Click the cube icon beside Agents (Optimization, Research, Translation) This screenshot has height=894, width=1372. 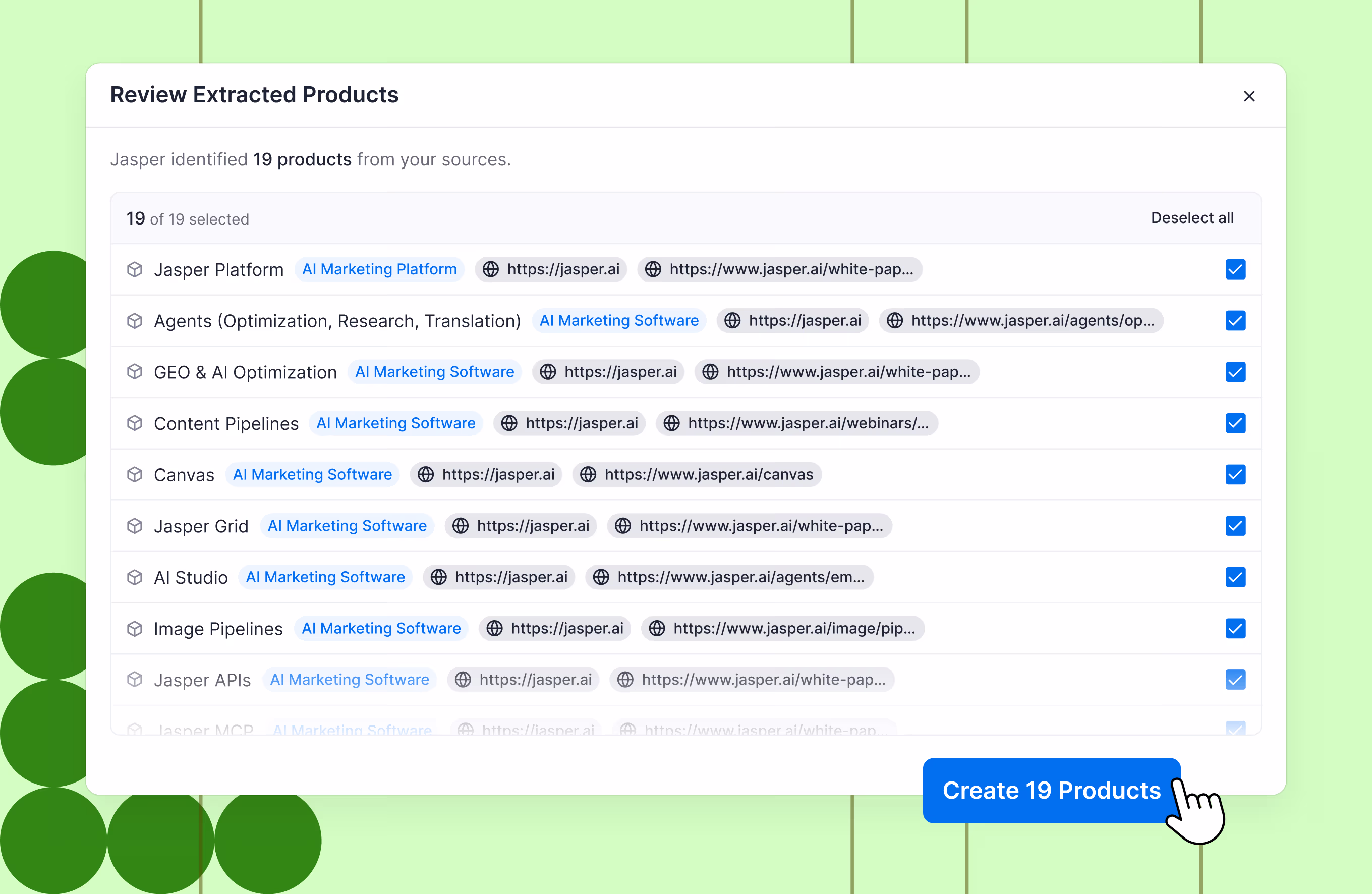[x=134, y=321]
